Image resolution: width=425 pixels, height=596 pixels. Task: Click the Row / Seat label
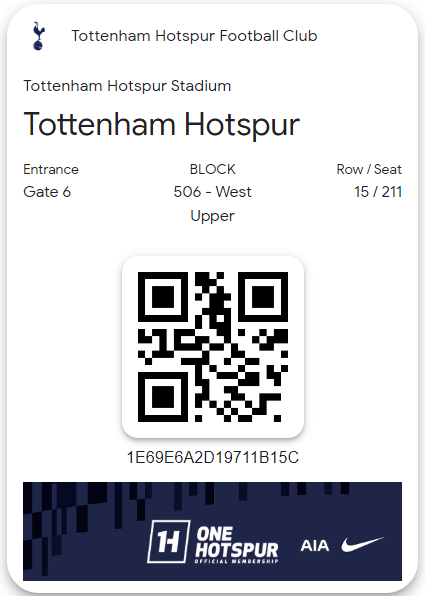369,169
